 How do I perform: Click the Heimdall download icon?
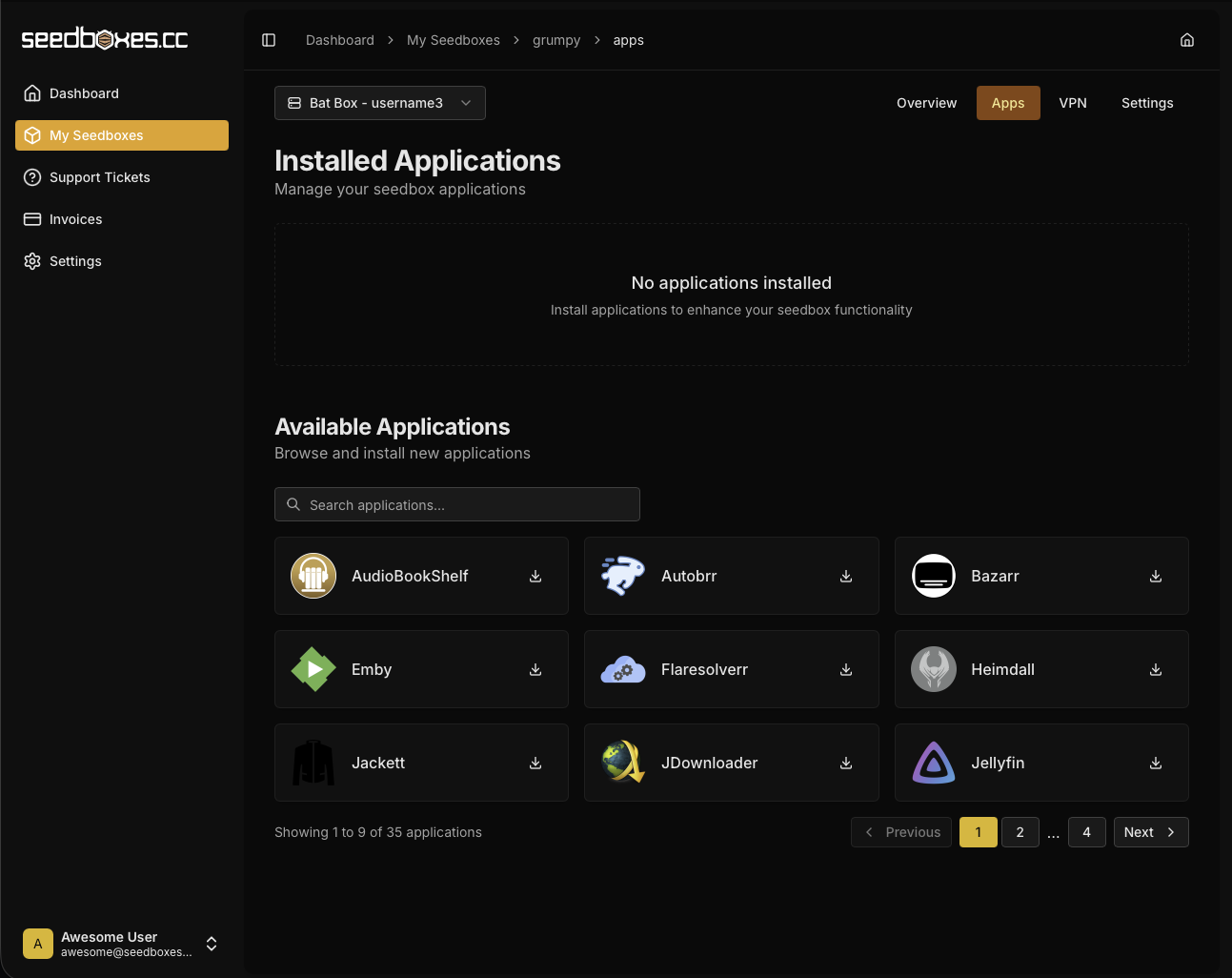click(x=1156, y=670)
